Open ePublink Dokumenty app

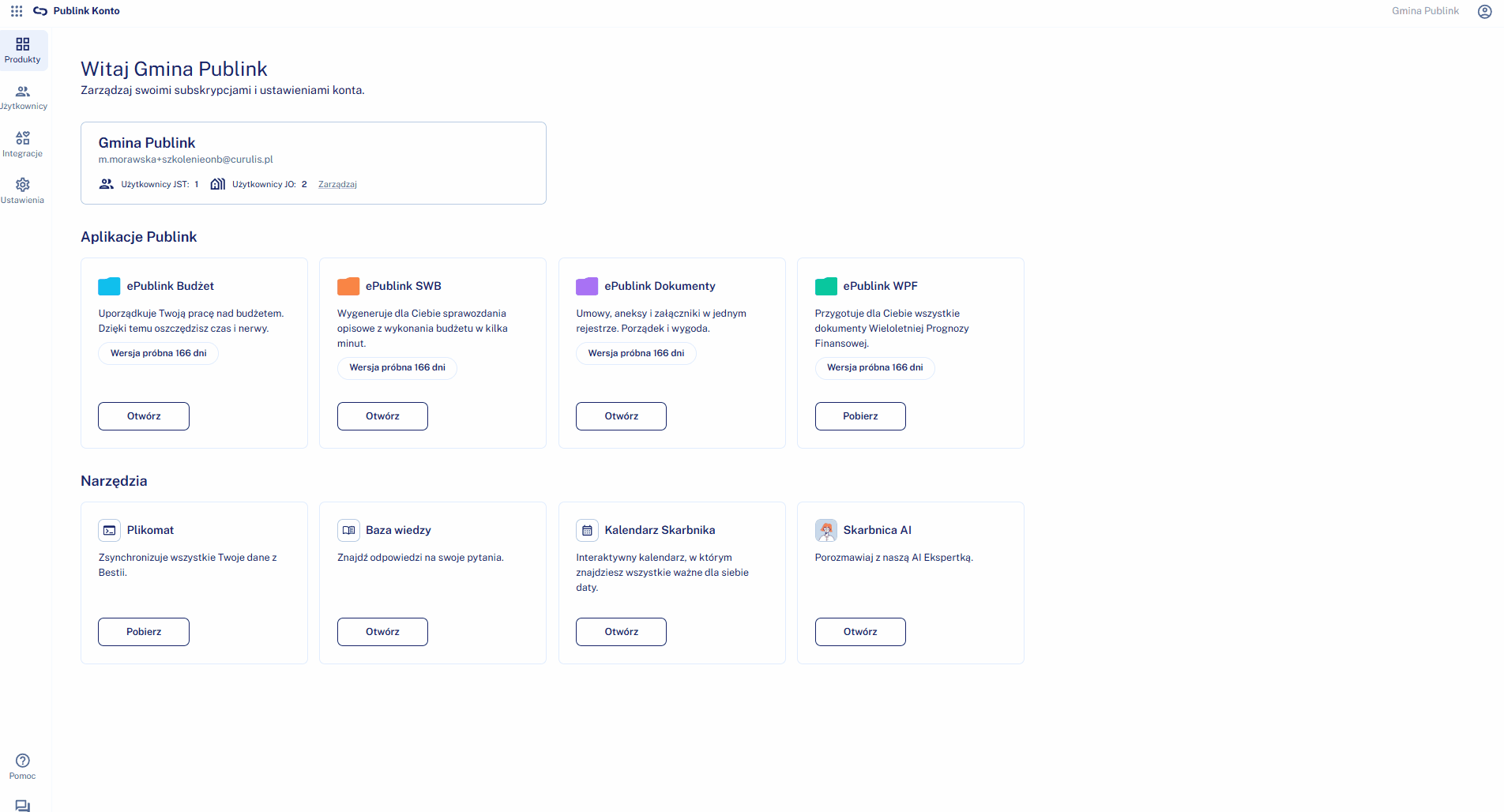pos(621,416)
